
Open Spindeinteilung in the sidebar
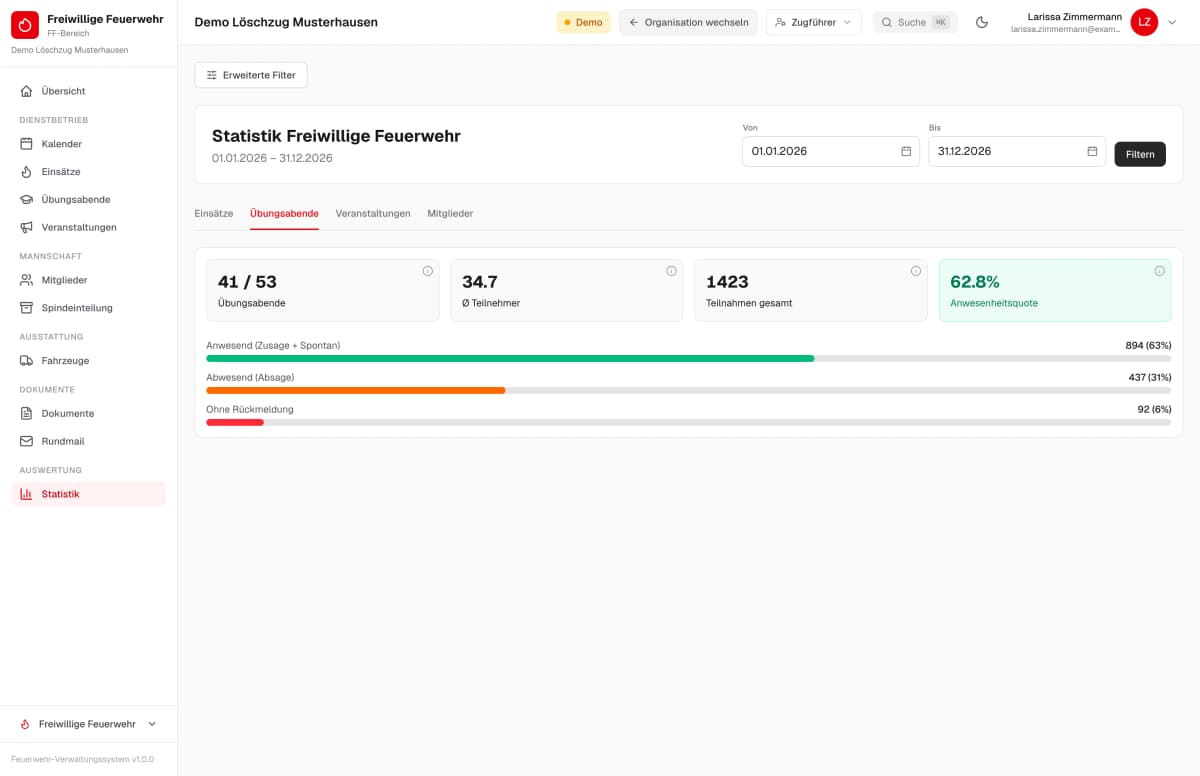pos(88,308)
